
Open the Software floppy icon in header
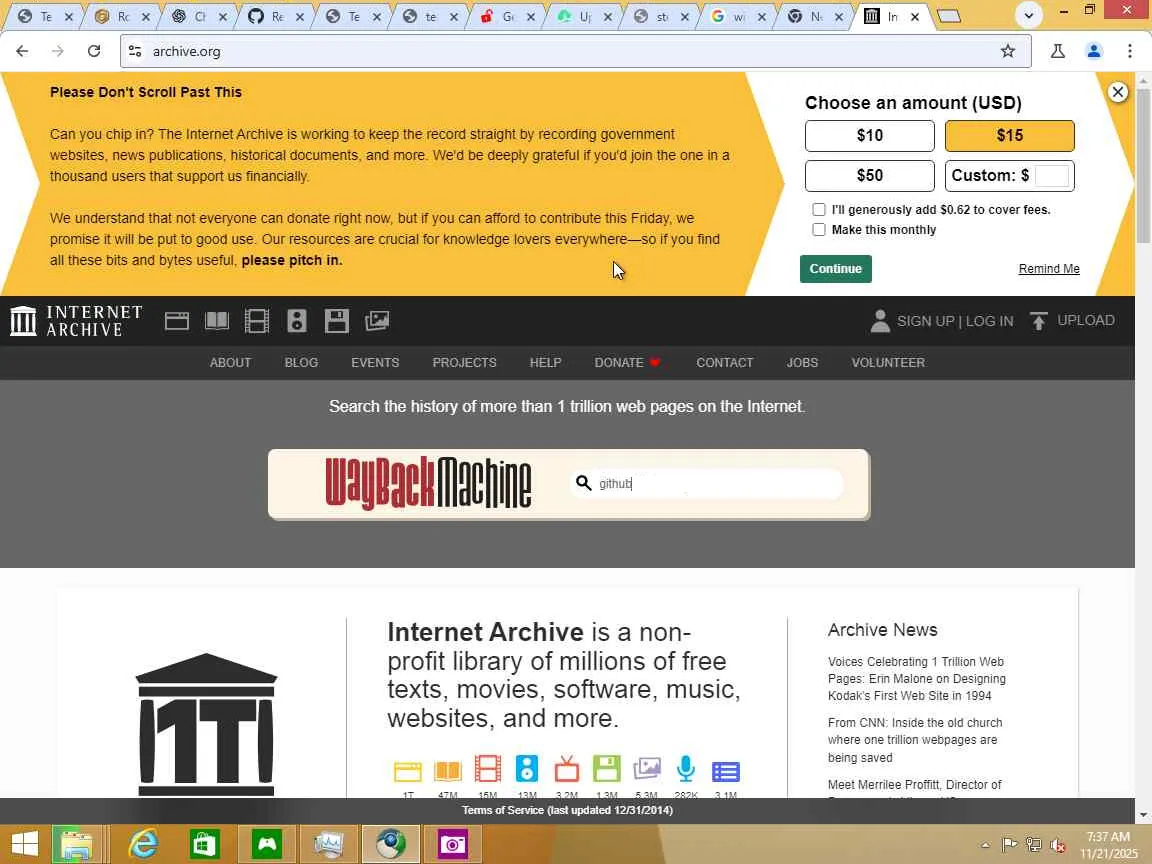[x=336, y=321]
